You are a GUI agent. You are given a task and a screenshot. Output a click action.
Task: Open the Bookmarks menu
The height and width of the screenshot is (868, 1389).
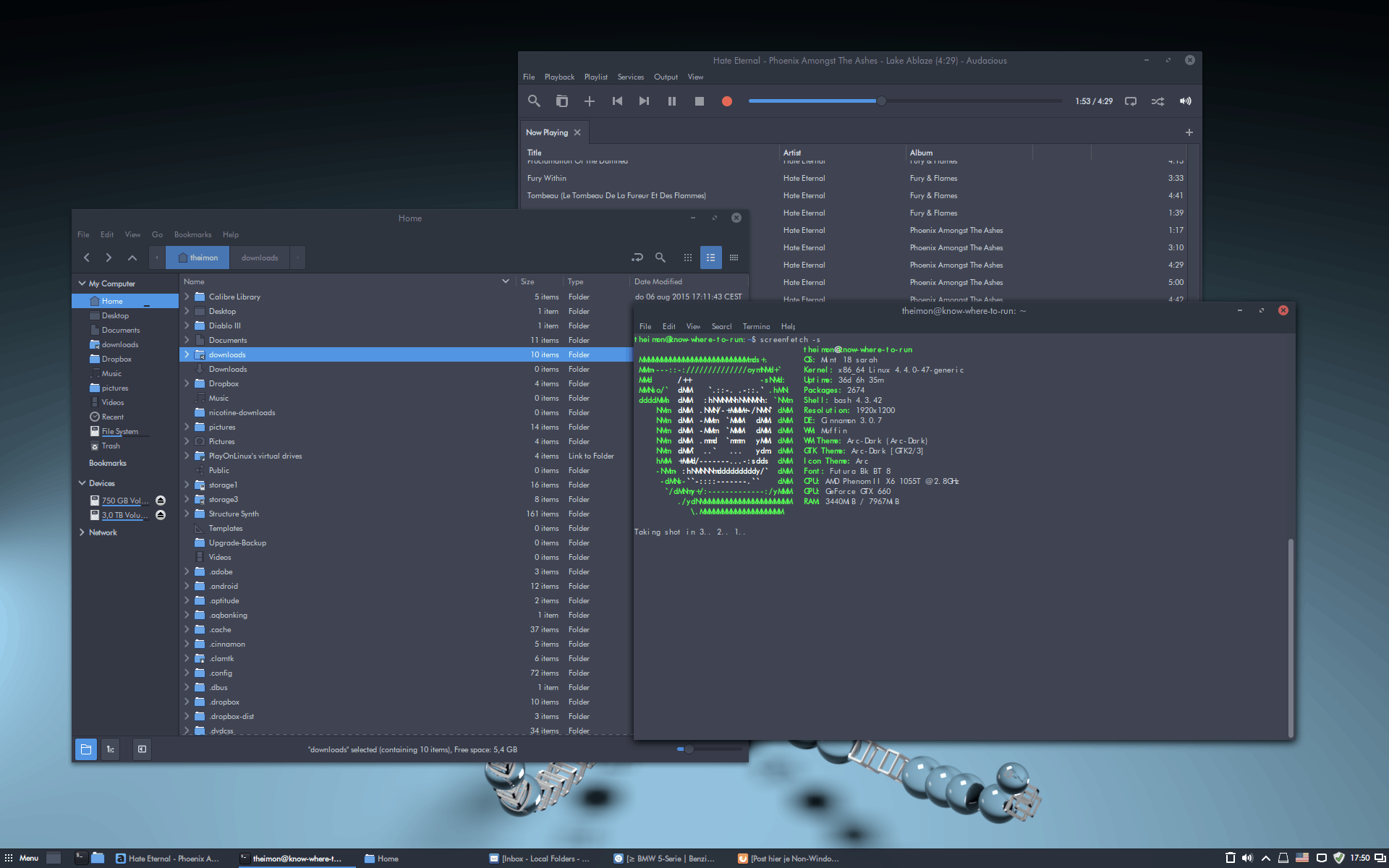192,234
